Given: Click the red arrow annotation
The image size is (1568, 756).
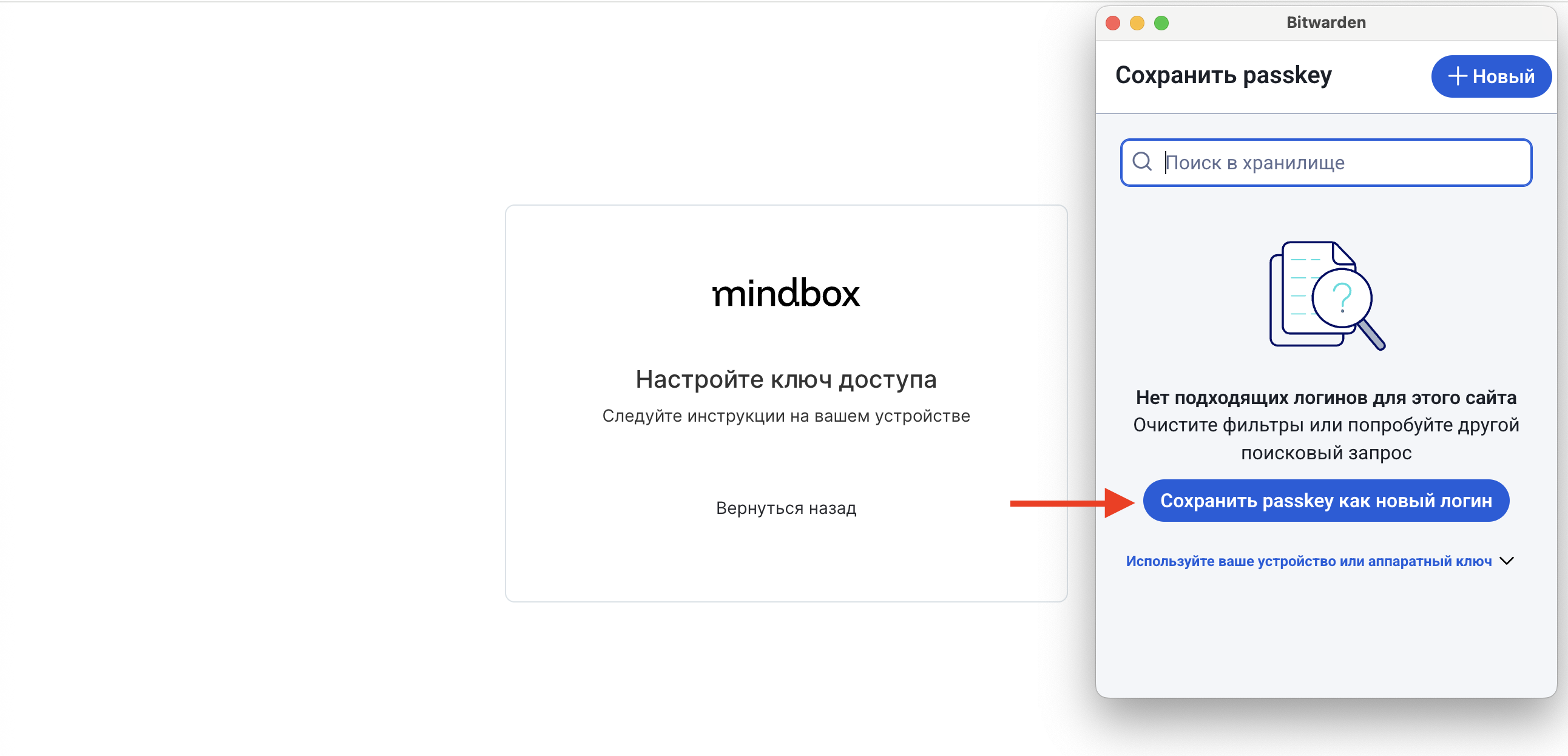Looking at the screenshot, I should click(x=1071, y=503).
